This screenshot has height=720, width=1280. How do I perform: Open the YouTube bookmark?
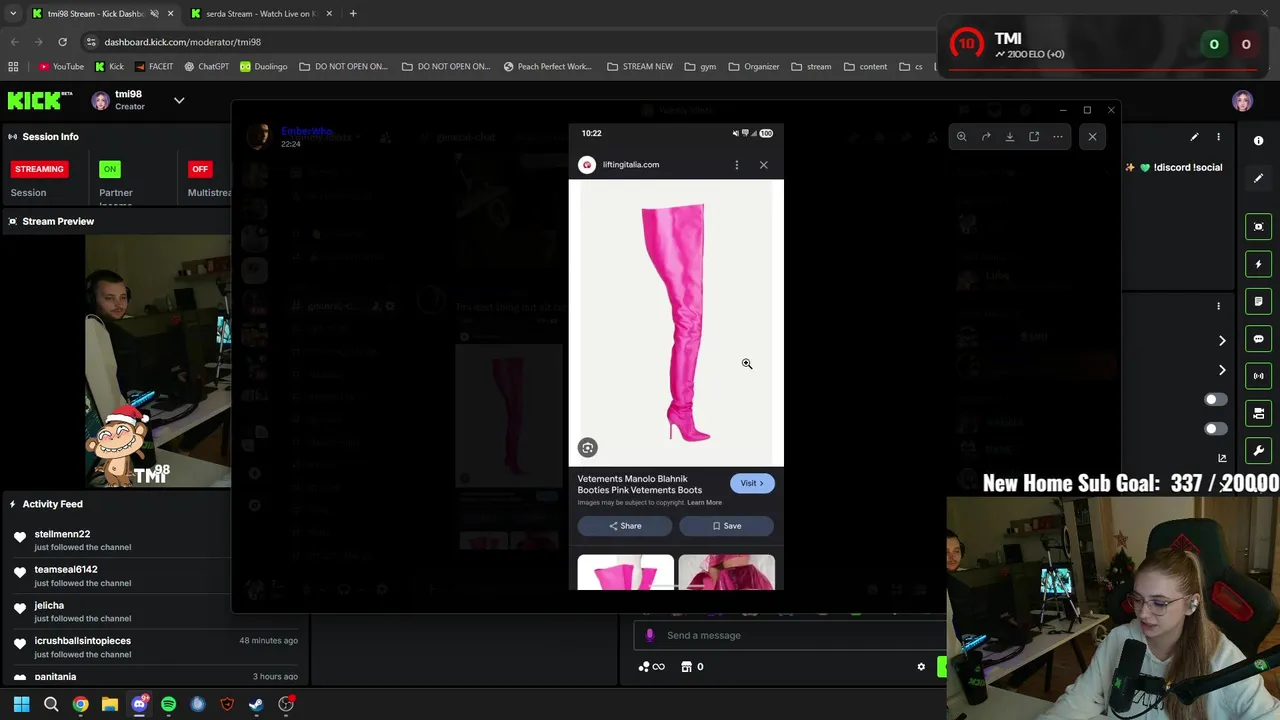click(61, 67)
